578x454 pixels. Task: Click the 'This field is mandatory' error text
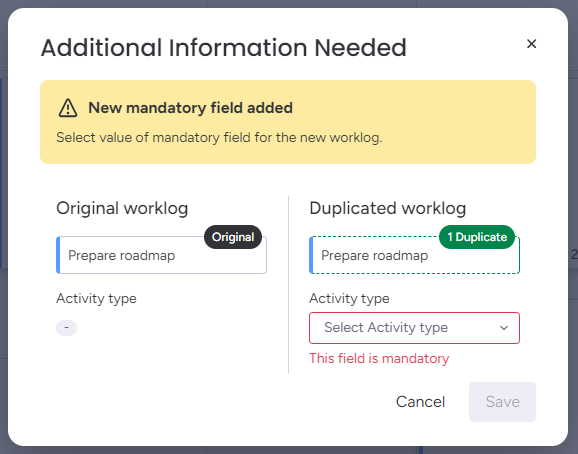tap(379, 359)
